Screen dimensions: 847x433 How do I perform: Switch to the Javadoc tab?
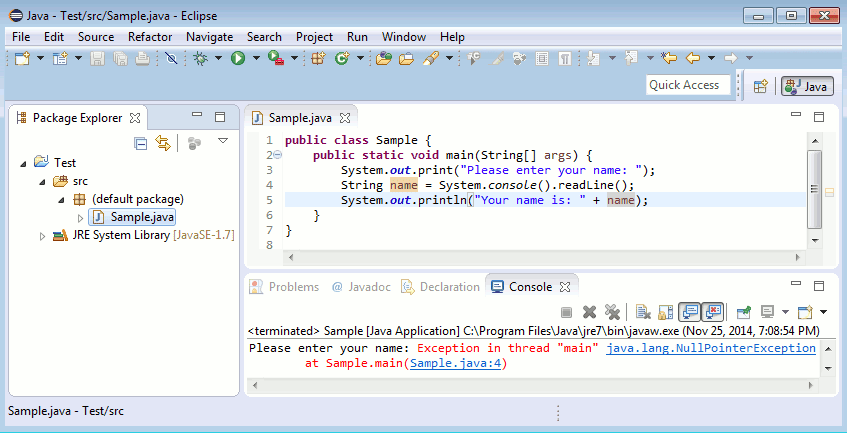coord(361,287)
